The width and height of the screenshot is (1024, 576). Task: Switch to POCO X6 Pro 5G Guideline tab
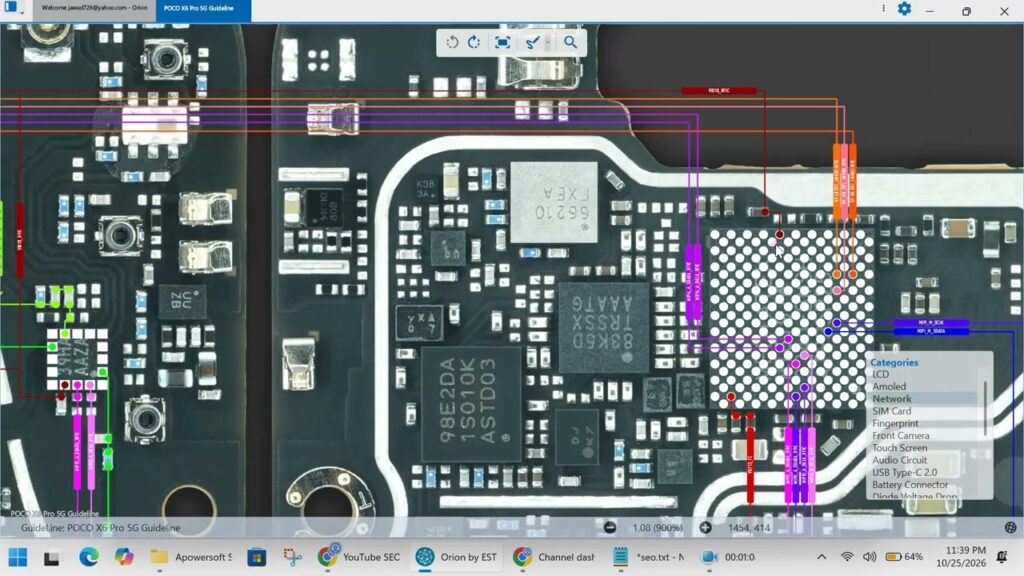tap(203, 8)
